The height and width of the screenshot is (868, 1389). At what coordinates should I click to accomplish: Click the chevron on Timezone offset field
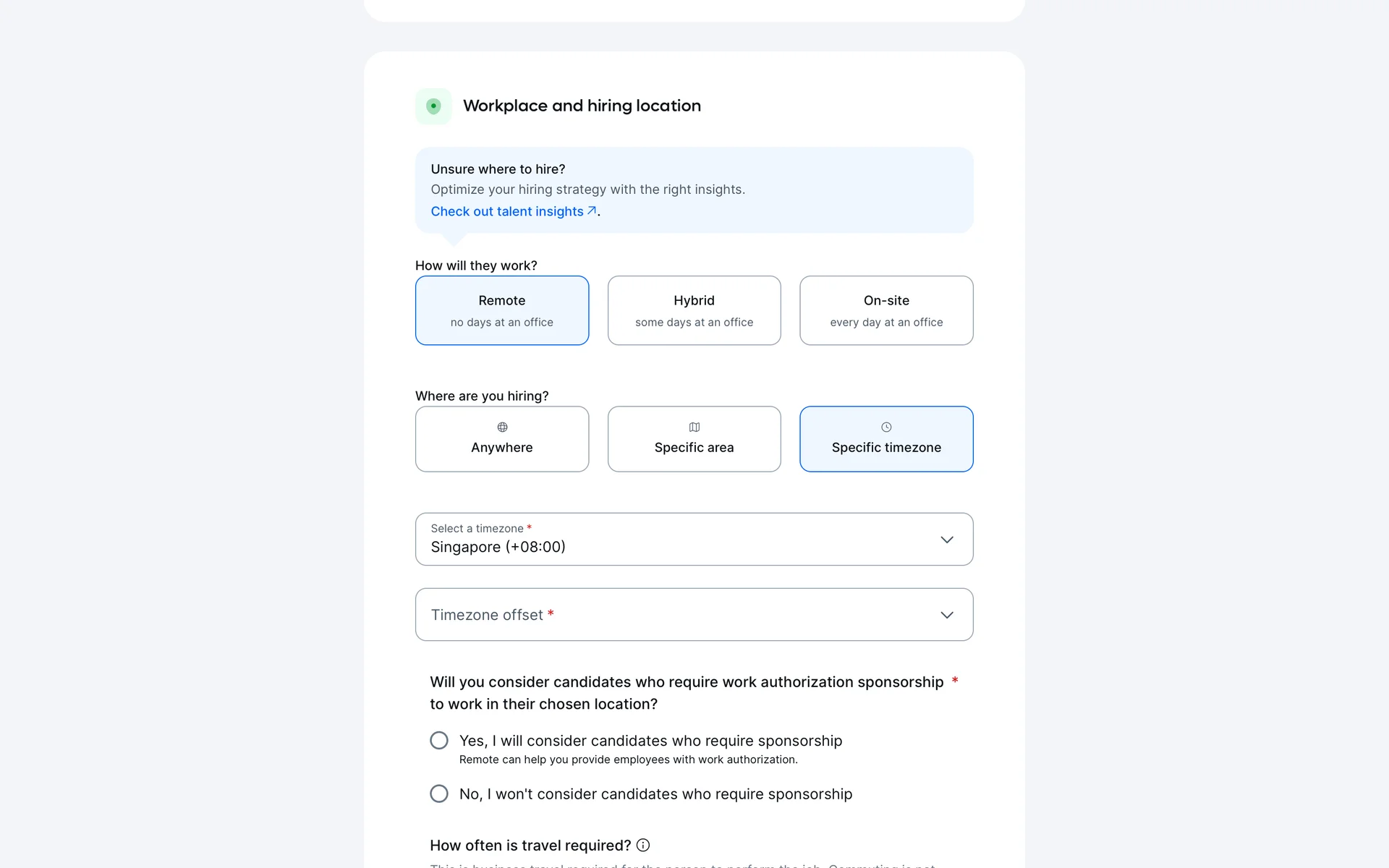pos(946,615)
